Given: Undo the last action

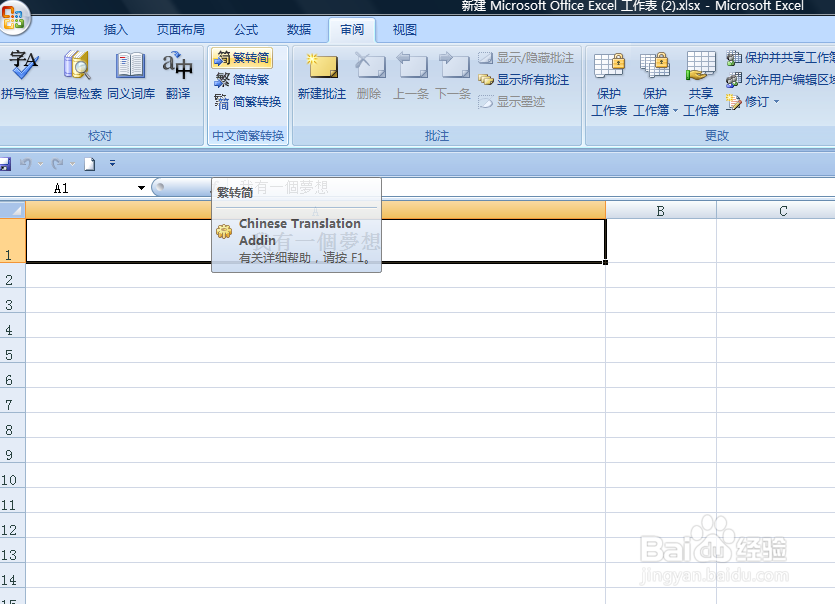Looking at the screenshot, I should [x=25, y=164].
